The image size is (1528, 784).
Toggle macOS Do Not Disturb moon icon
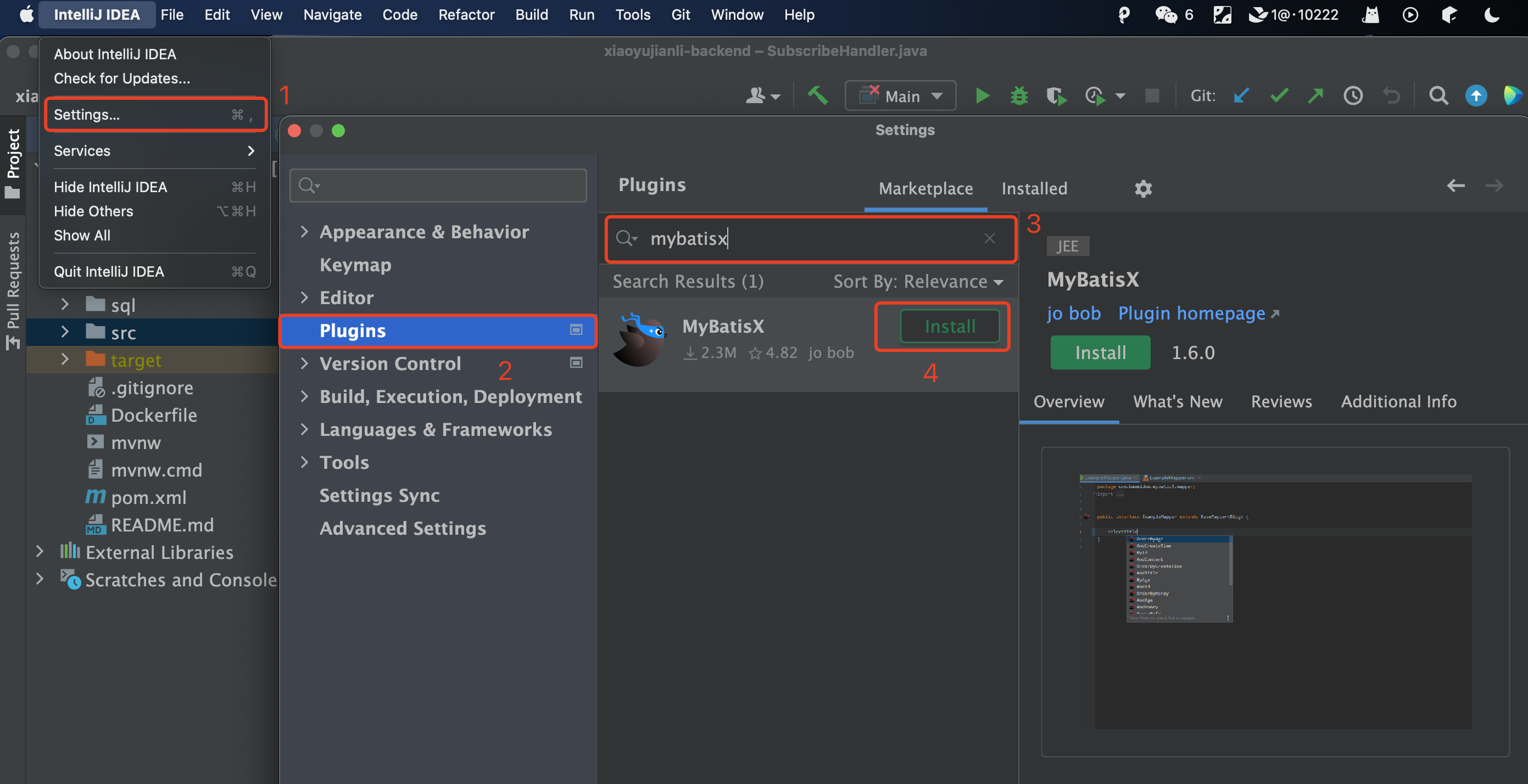pyautogui.click(x=1492, y=15)
